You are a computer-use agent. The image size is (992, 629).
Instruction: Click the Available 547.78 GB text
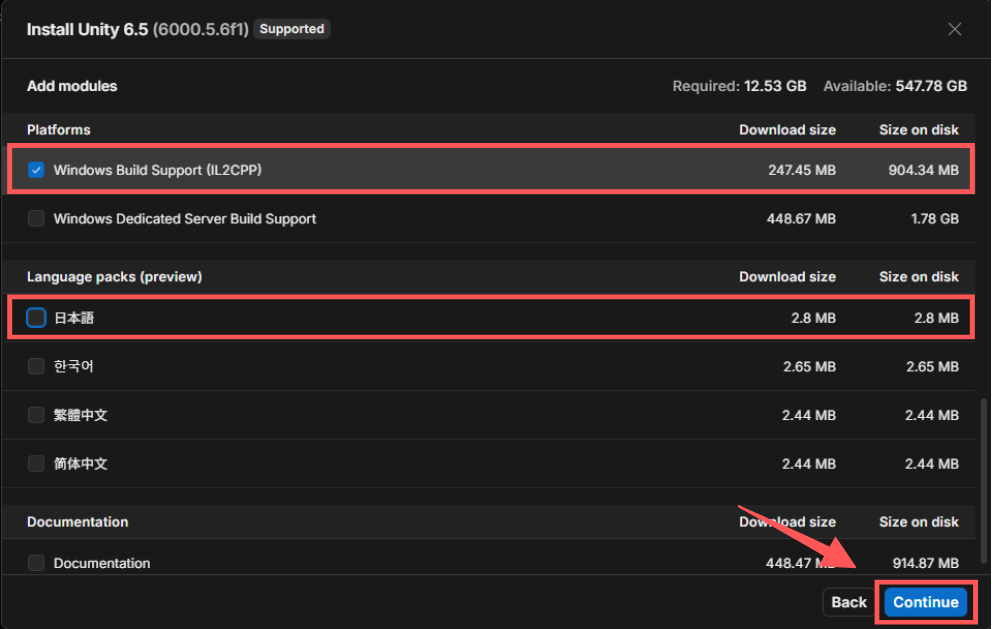pyautogui.click(x=895, y=86)
